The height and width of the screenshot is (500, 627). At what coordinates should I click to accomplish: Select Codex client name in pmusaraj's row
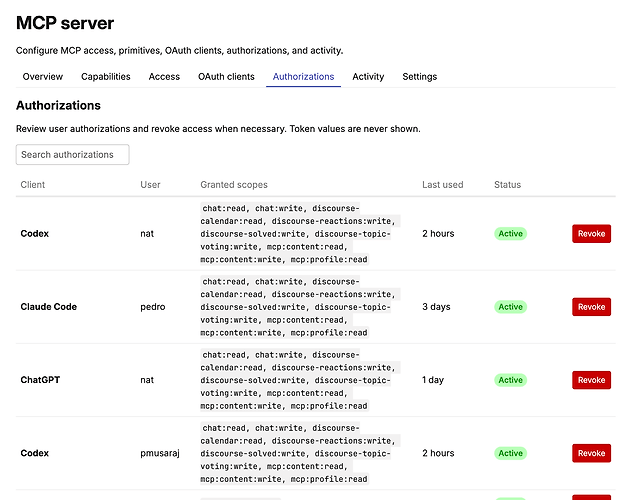34,453
